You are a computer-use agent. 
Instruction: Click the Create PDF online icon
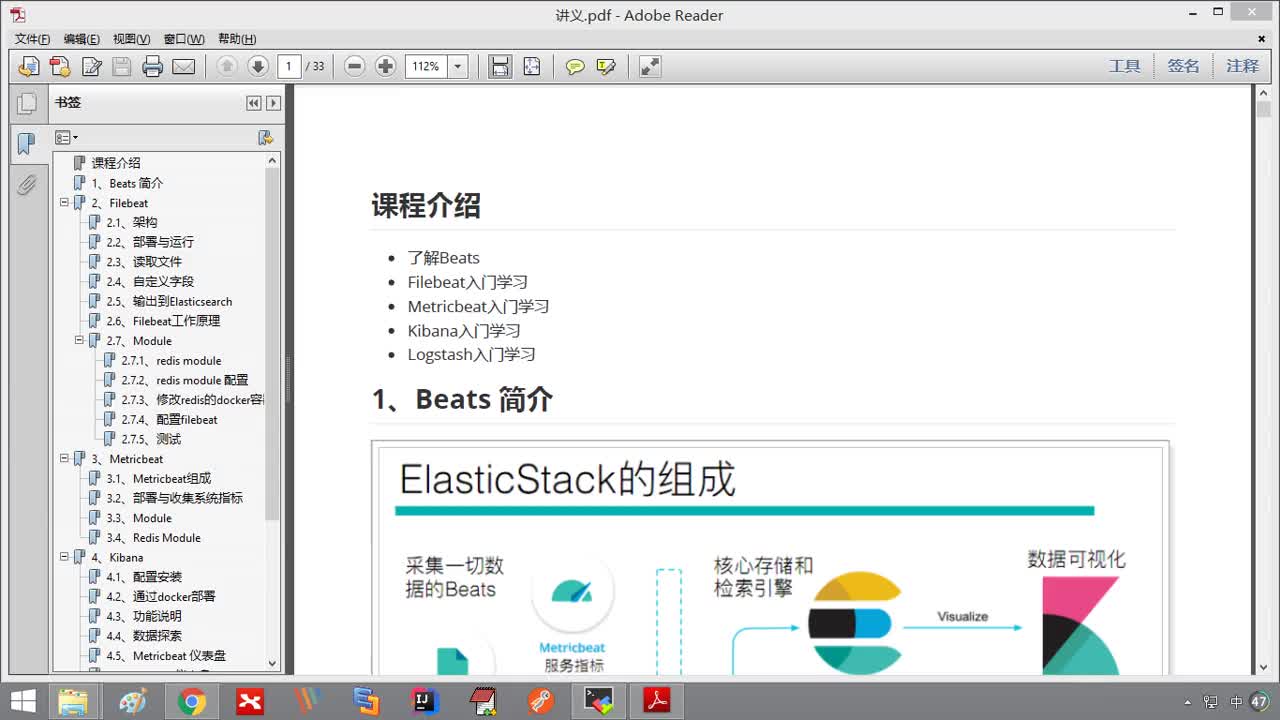(60, 67)
